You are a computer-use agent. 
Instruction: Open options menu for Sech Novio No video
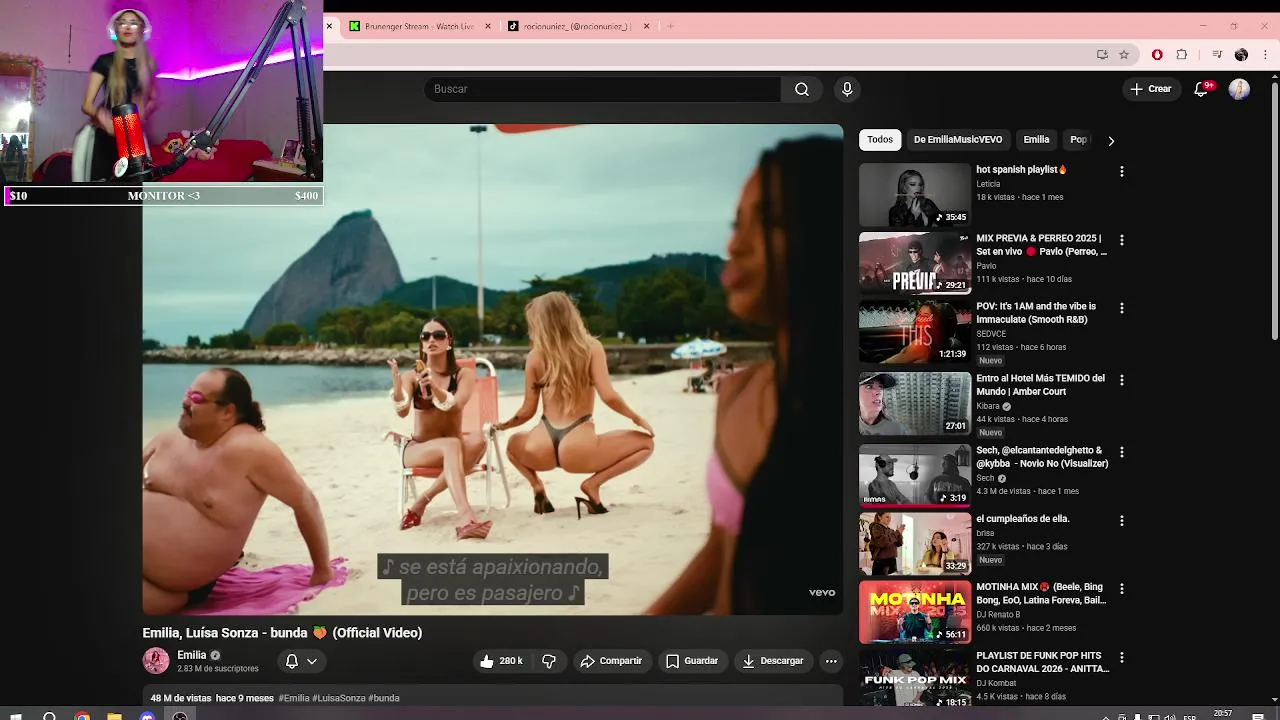pos(1122,452)
